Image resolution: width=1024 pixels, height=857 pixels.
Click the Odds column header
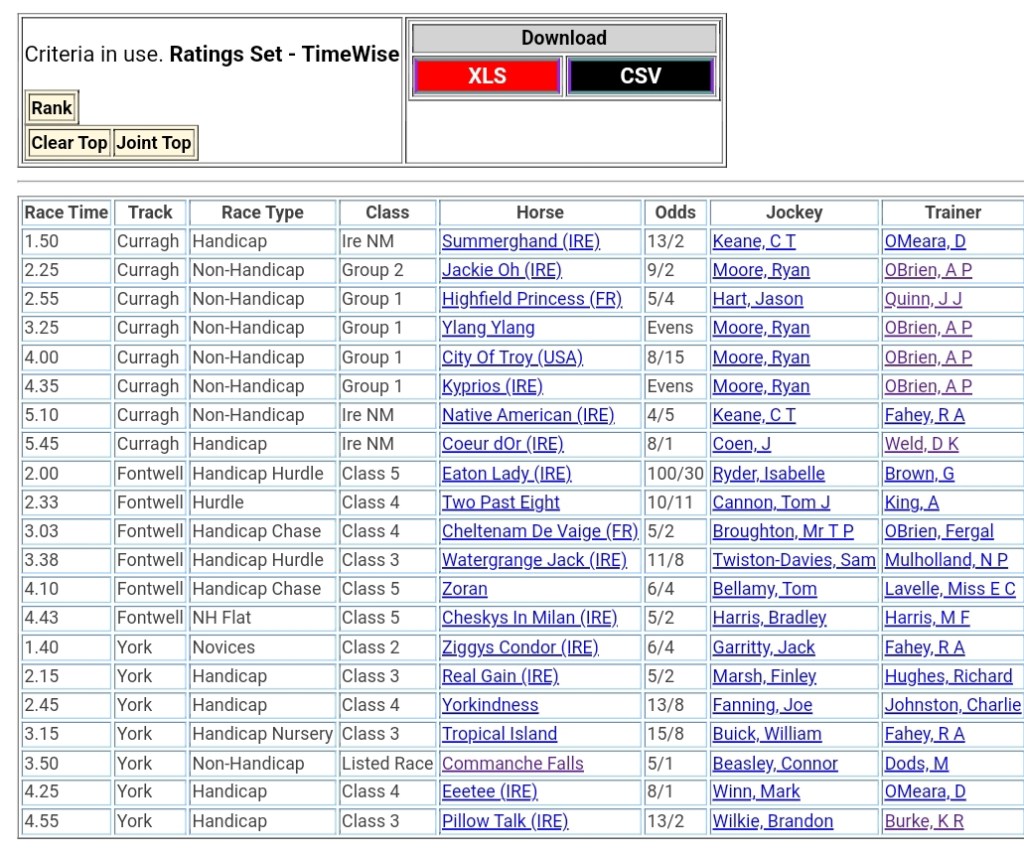coord(675,212)
